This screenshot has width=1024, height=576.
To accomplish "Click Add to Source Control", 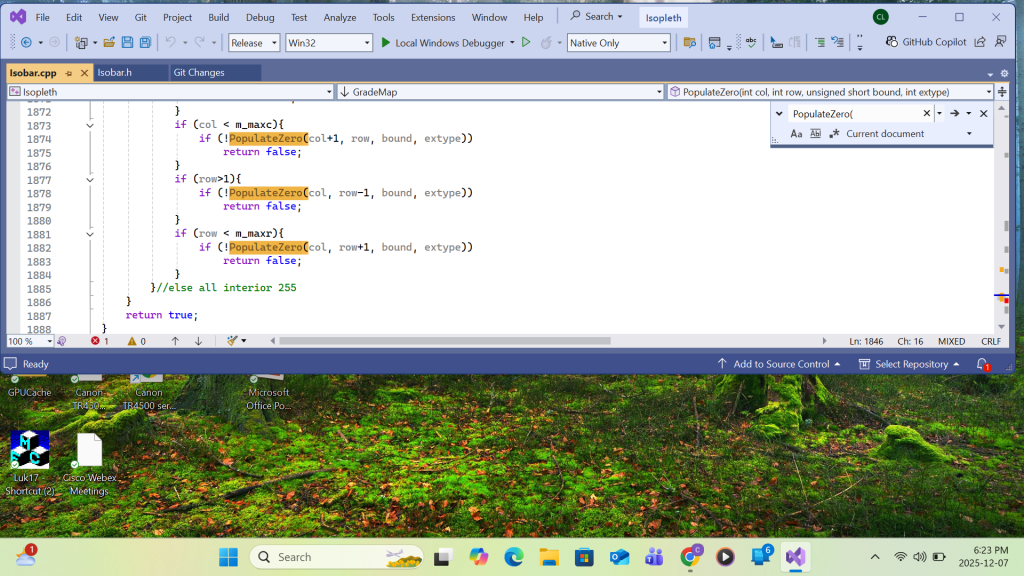I will (780, 364).
